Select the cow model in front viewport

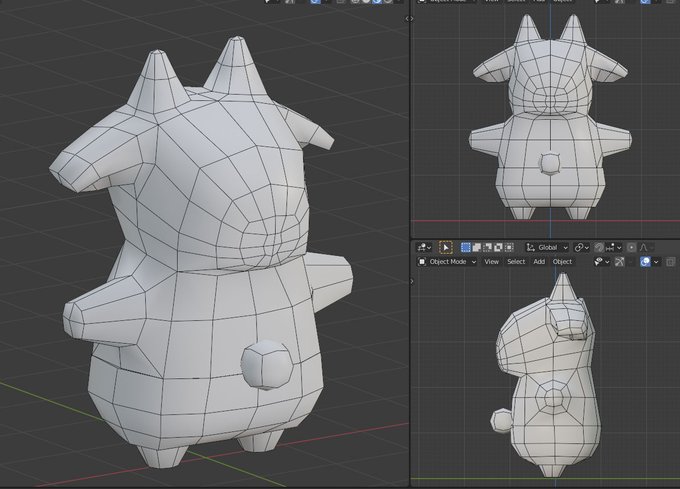click(550, 116)
